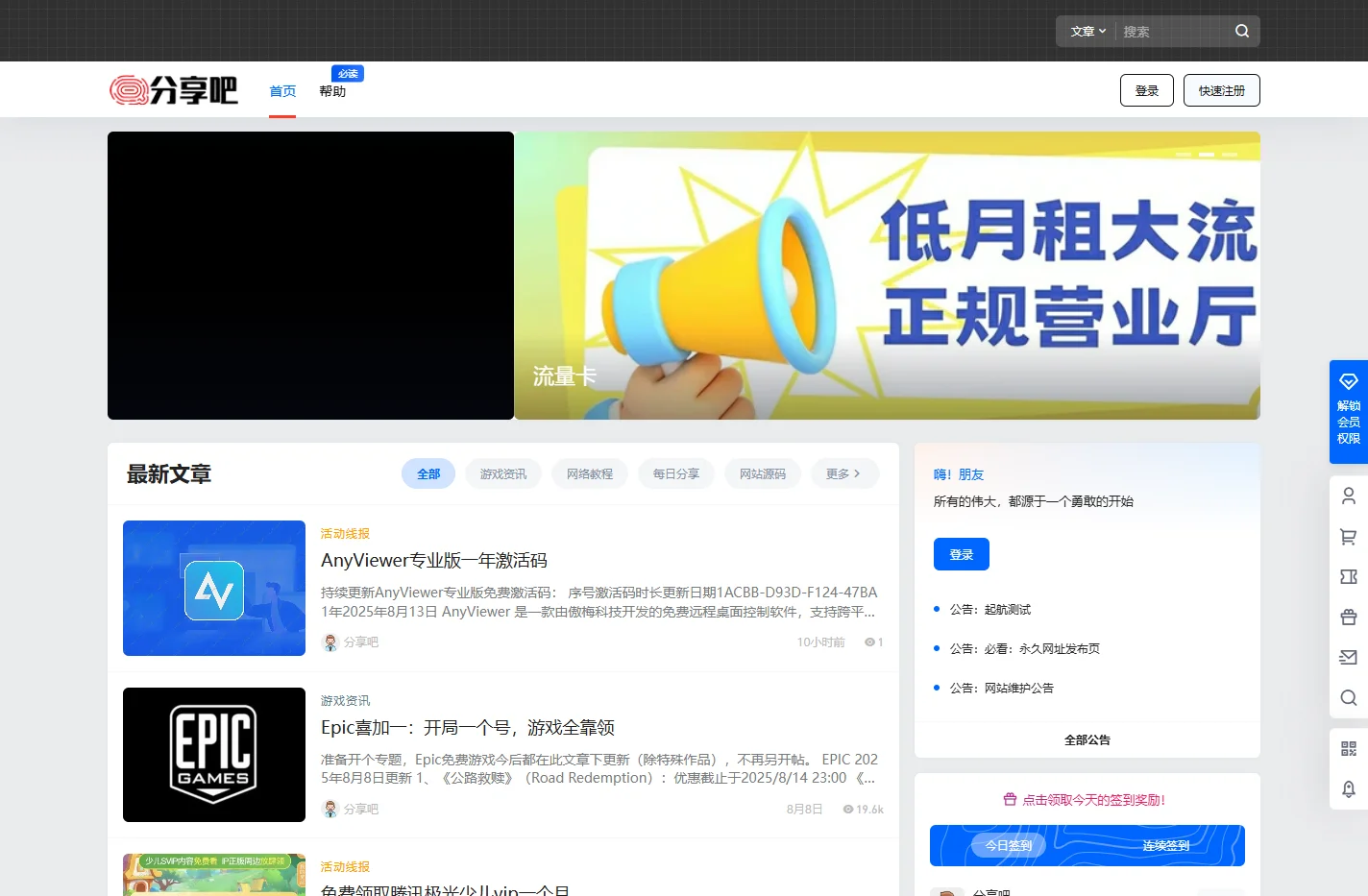Image resolution: width=1368 pixels, height=896 pixels.
Task: Select the 连续签到 toggle tab
Action: (x=1166, y=845)
